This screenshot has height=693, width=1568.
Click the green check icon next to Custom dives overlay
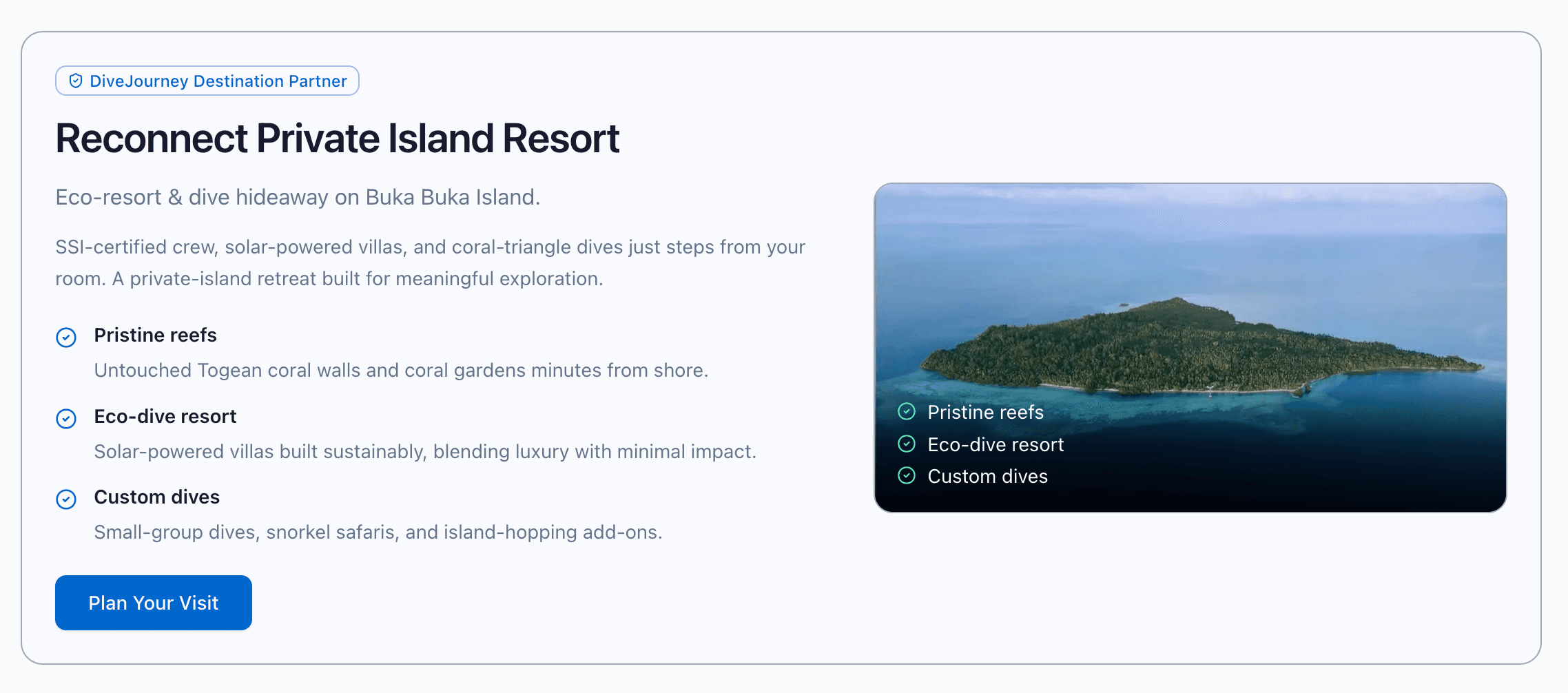(907, 476)
